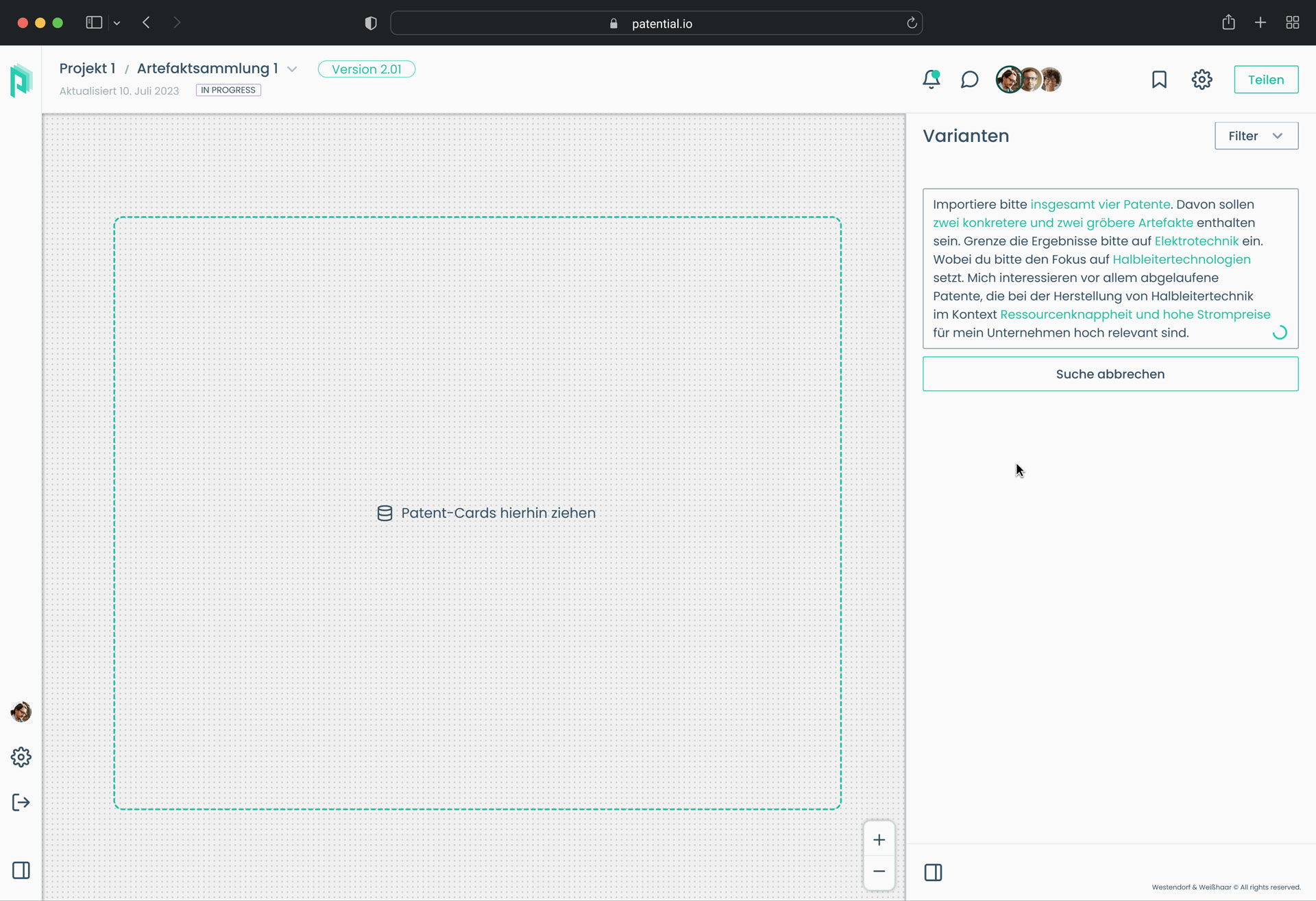
Task: Toggle the right Varianten panel
Action: tap(933, 872)
